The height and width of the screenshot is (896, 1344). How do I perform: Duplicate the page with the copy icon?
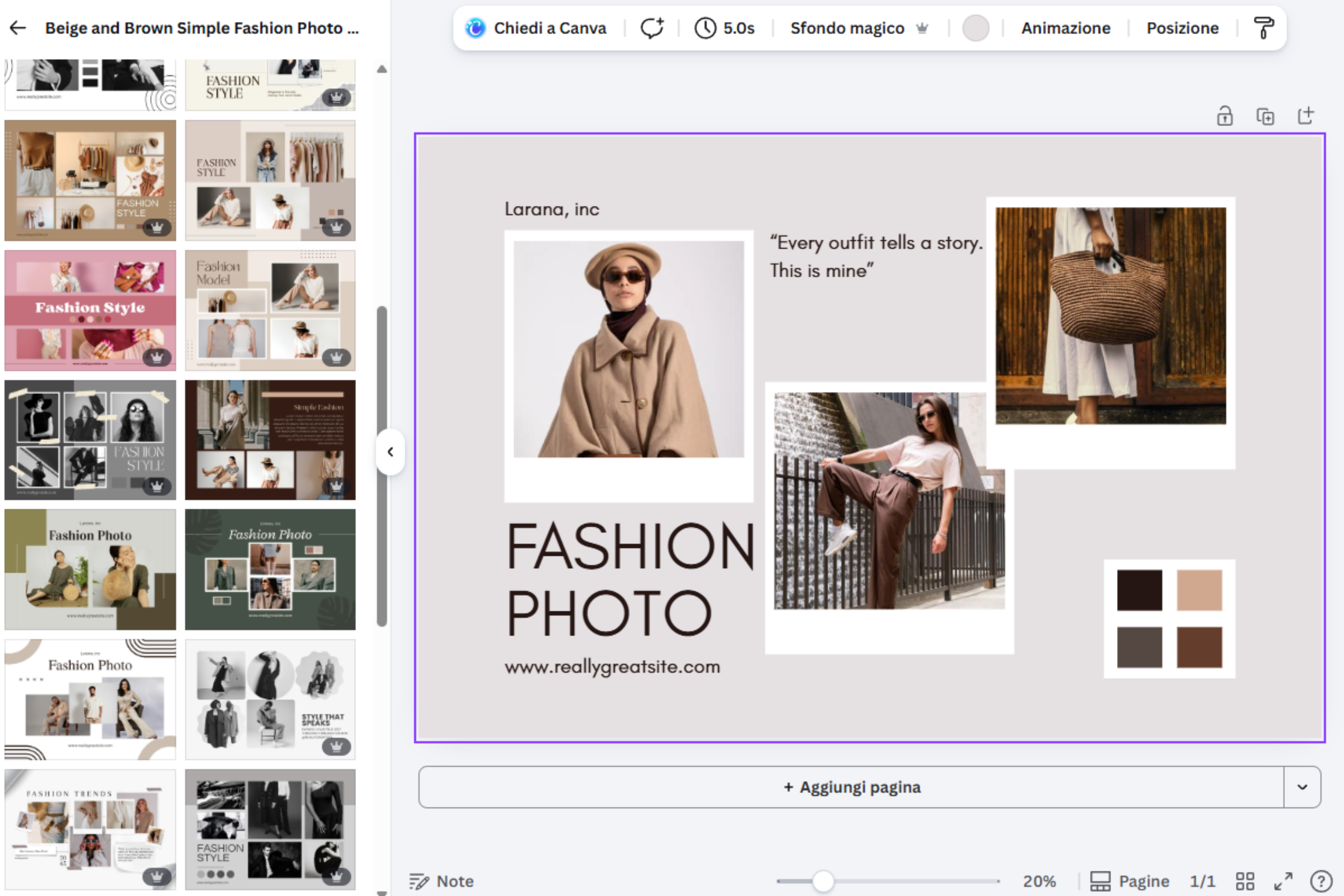click(1265, 116)
